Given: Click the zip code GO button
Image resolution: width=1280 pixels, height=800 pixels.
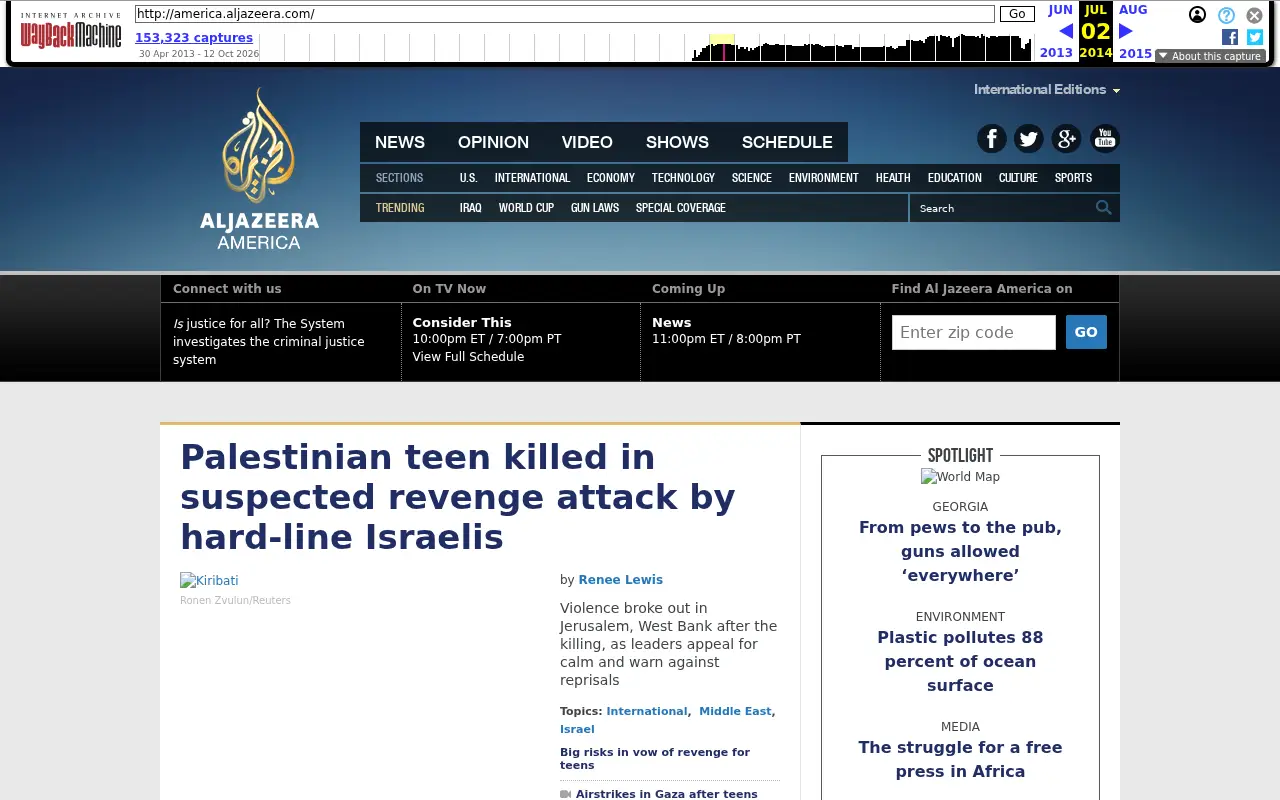Looking at the screenshot, I should coord(1086,332).
